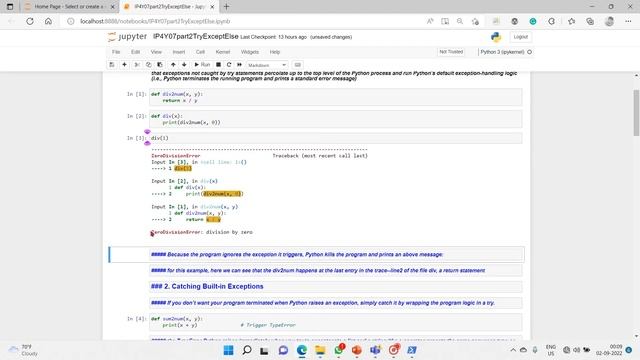Open browser Settings and more menu
This screenshot has height=360, width=640.
(628, 21)
